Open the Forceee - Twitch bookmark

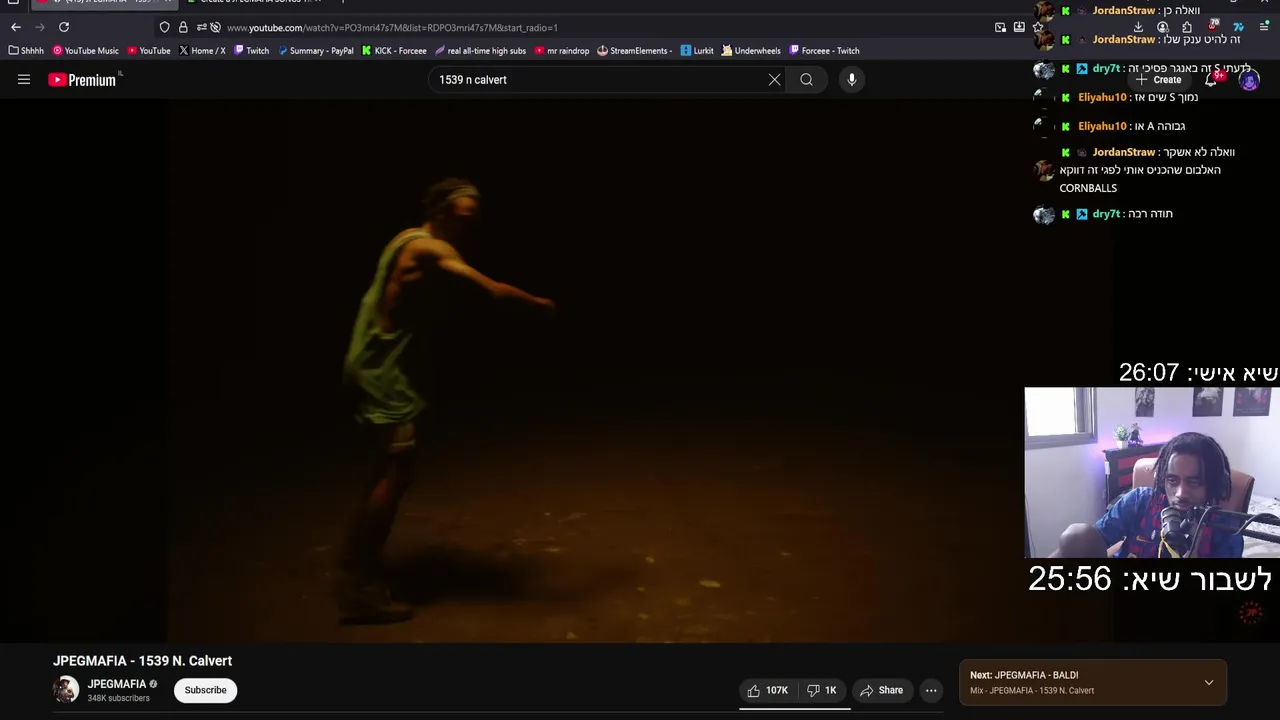[824, 50]
